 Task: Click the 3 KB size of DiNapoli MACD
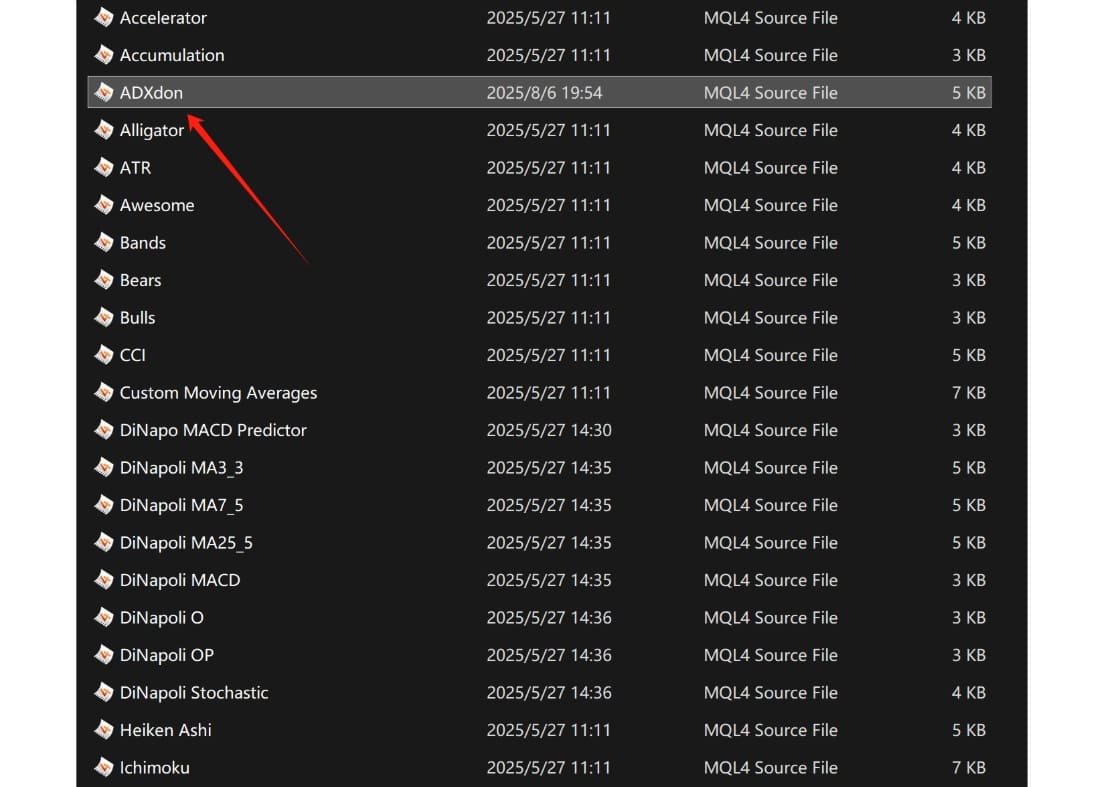(968, 580)
